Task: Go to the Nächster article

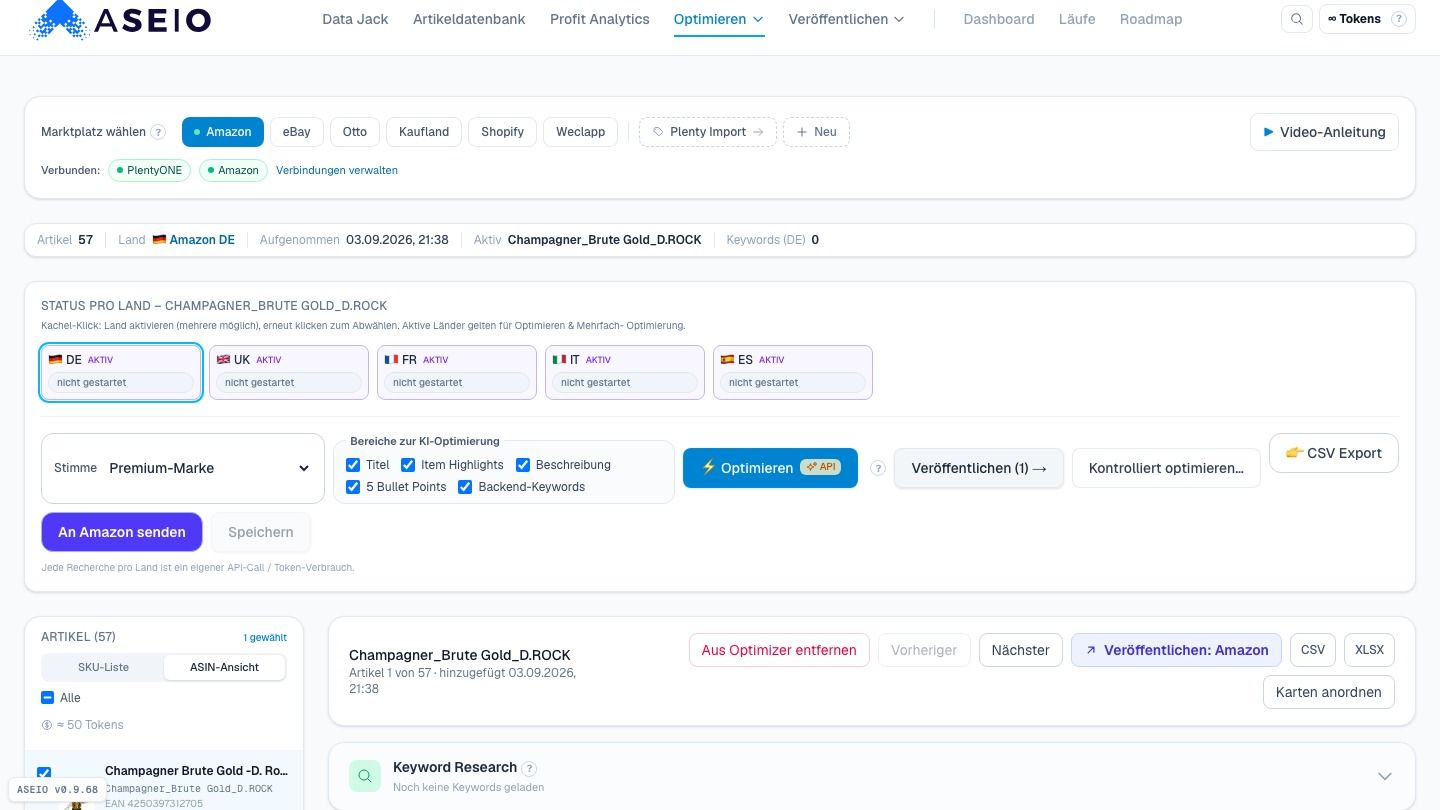Action: (1020, 650)
